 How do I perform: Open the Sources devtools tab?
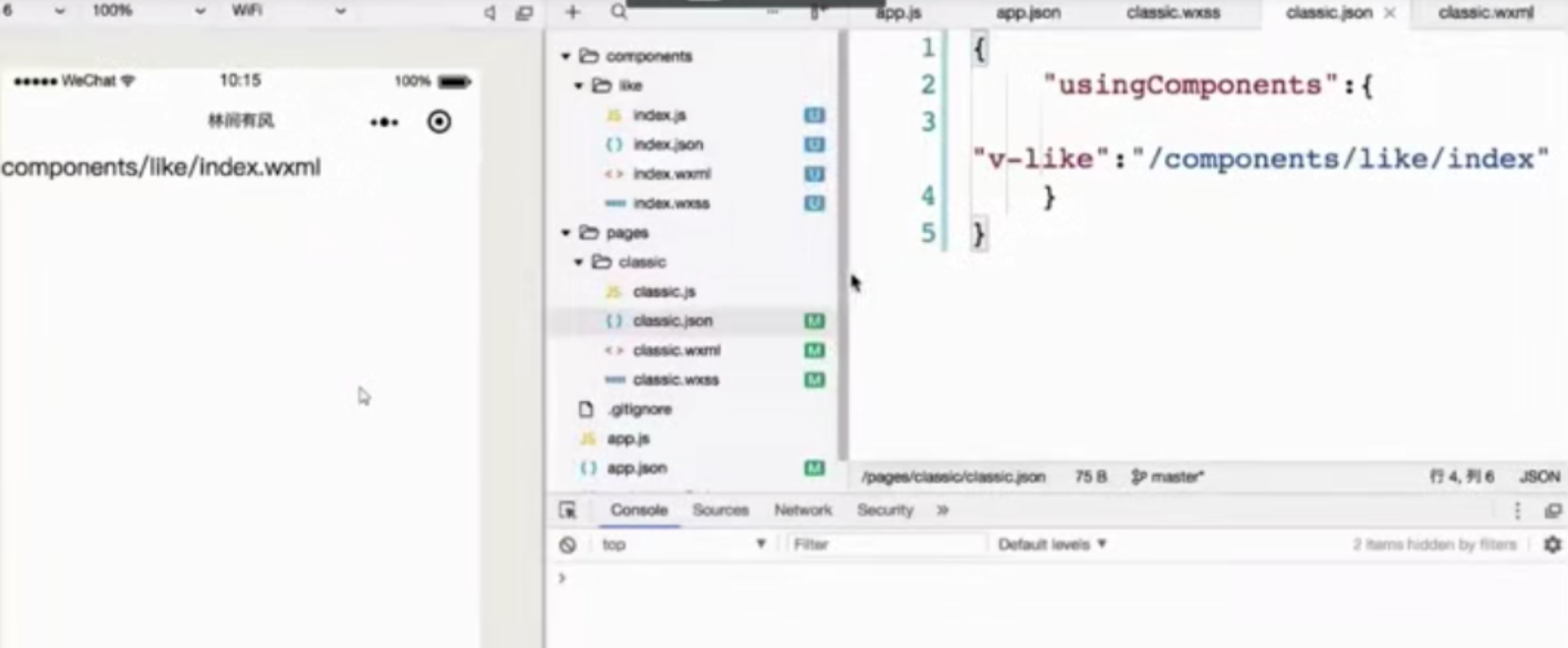pyautogui.click(x=721, y=509)
